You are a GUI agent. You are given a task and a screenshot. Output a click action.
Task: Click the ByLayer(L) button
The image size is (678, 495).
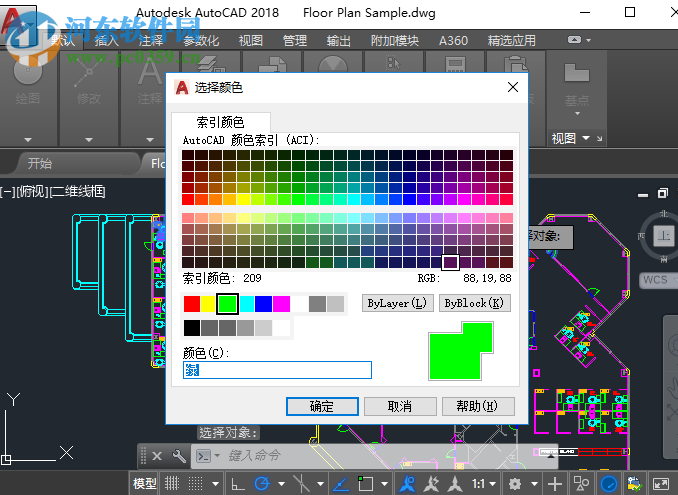[397, 303]
